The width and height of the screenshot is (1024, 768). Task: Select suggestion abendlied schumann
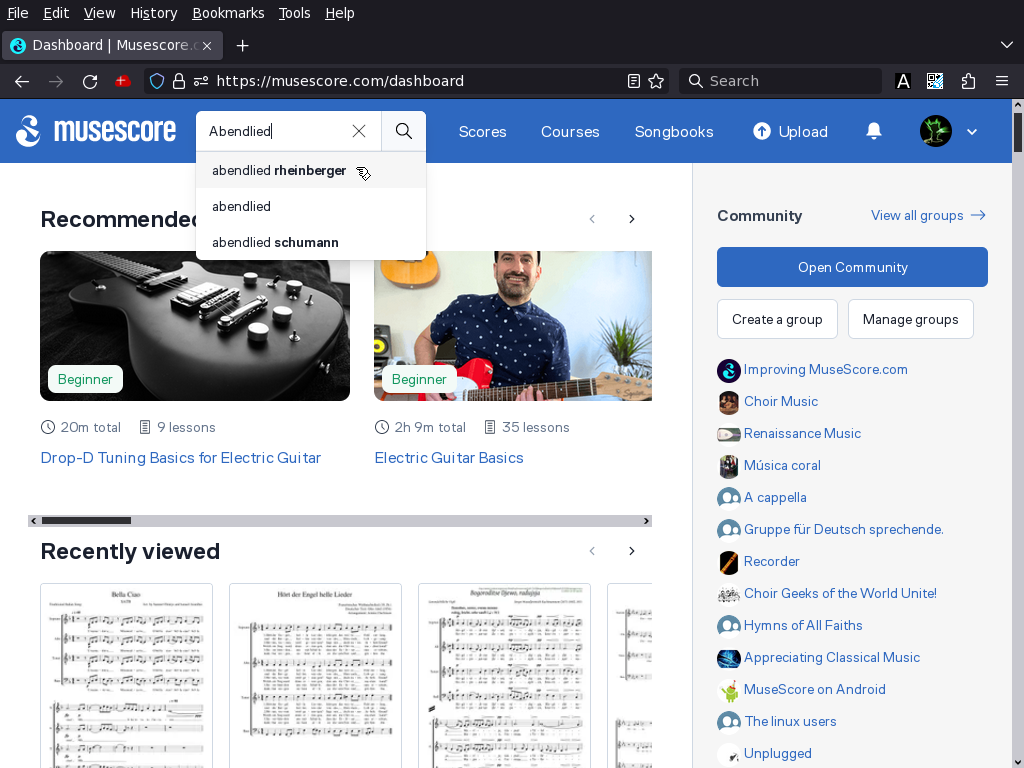click(x=311, y=242)
